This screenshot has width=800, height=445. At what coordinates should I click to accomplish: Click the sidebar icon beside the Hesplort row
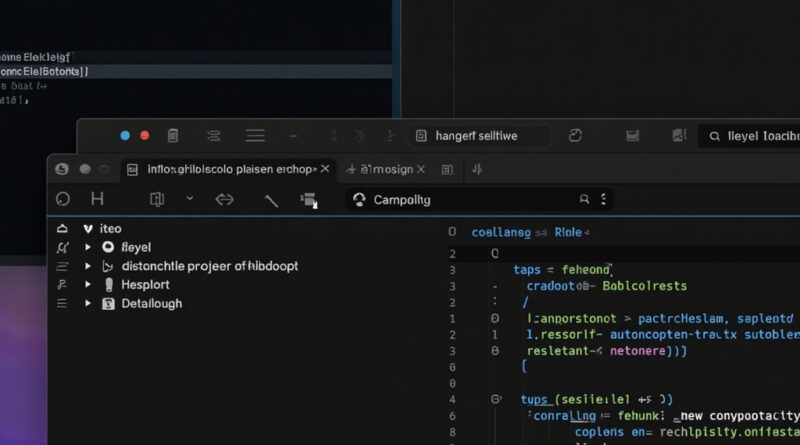pyautogui.click(x=62, y=285)
